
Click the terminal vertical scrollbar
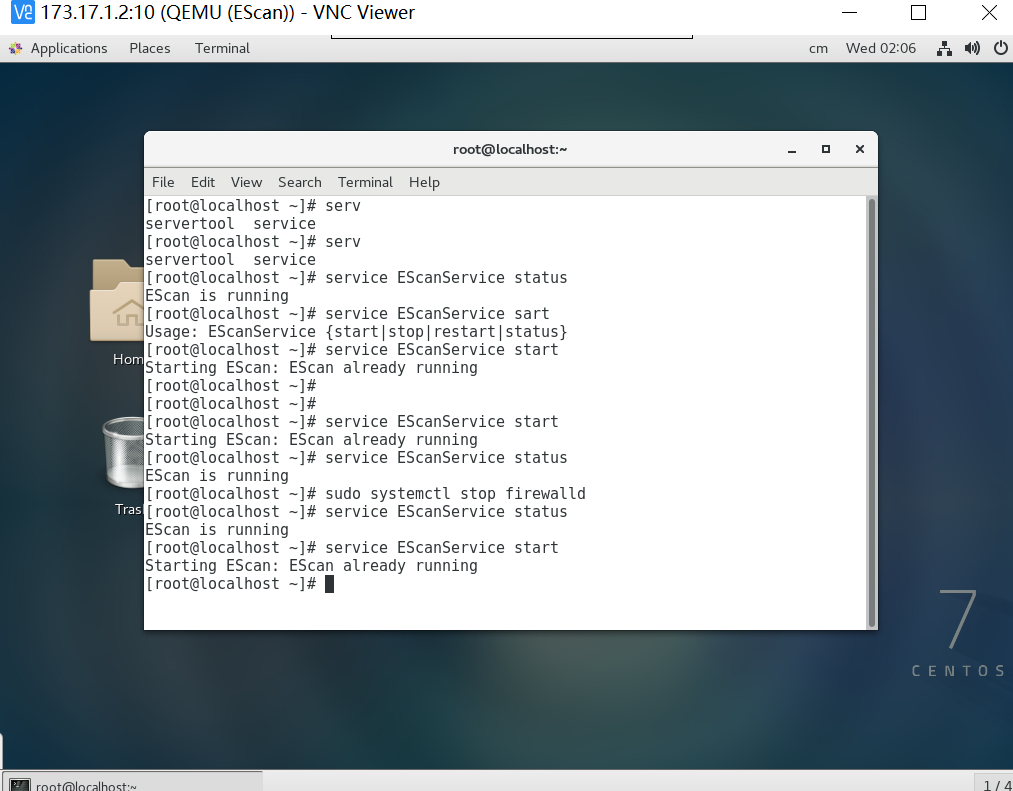[x=872, y=412]
